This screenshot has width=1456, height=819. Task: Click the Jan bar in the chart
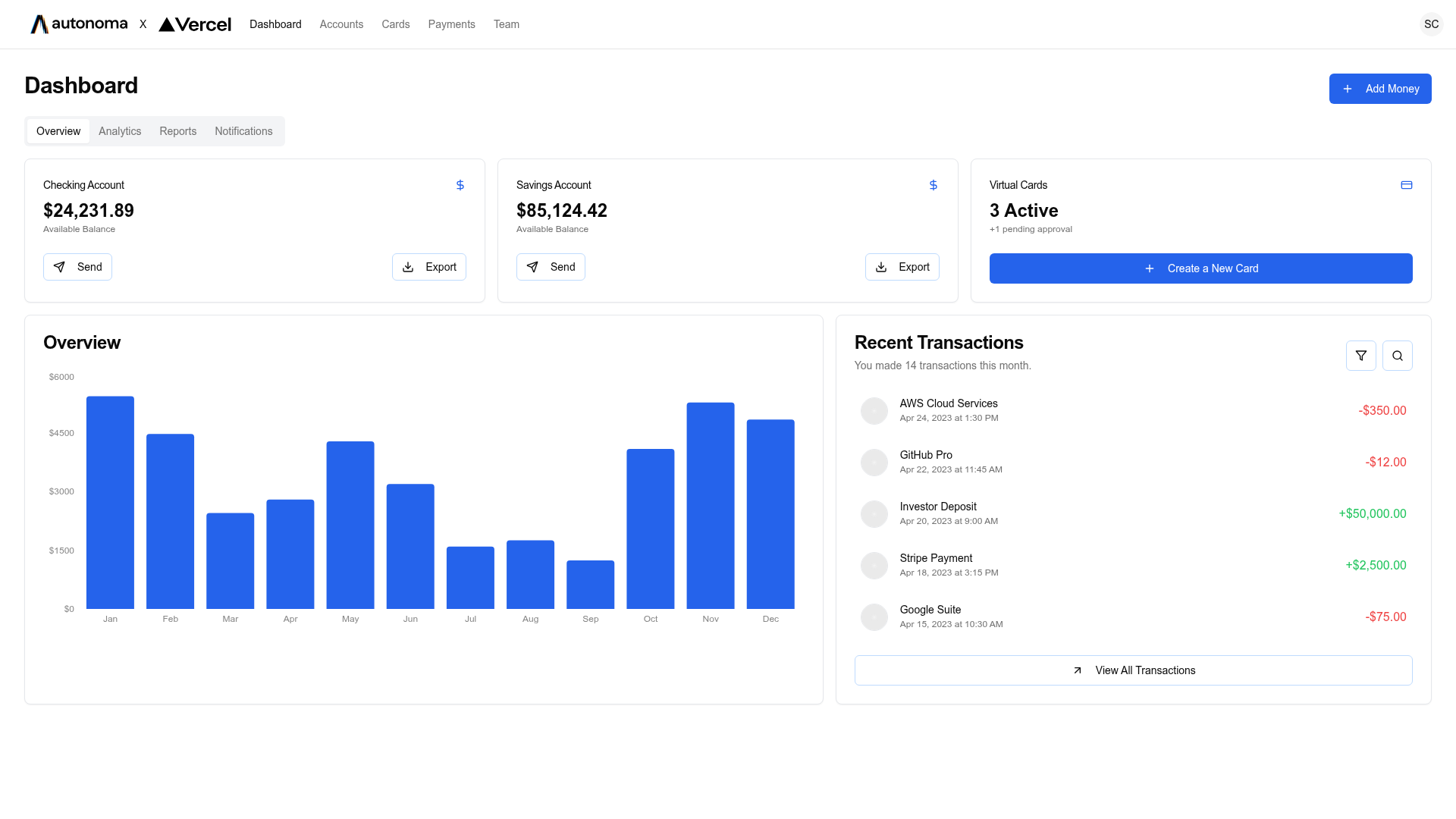[x=110, y=503]
